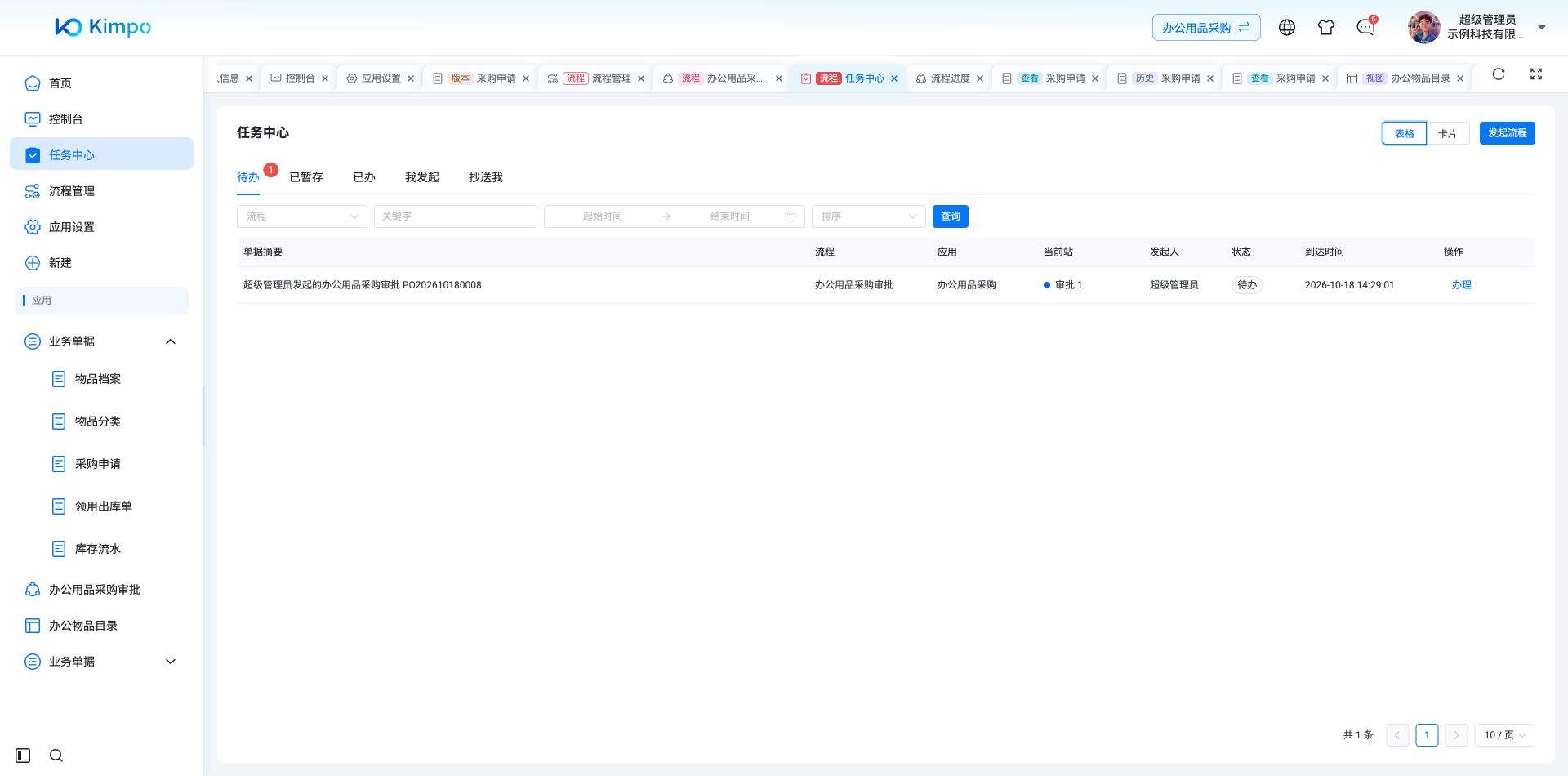
Task: Click the 办理 link in the row
Action: point(1462,285)
